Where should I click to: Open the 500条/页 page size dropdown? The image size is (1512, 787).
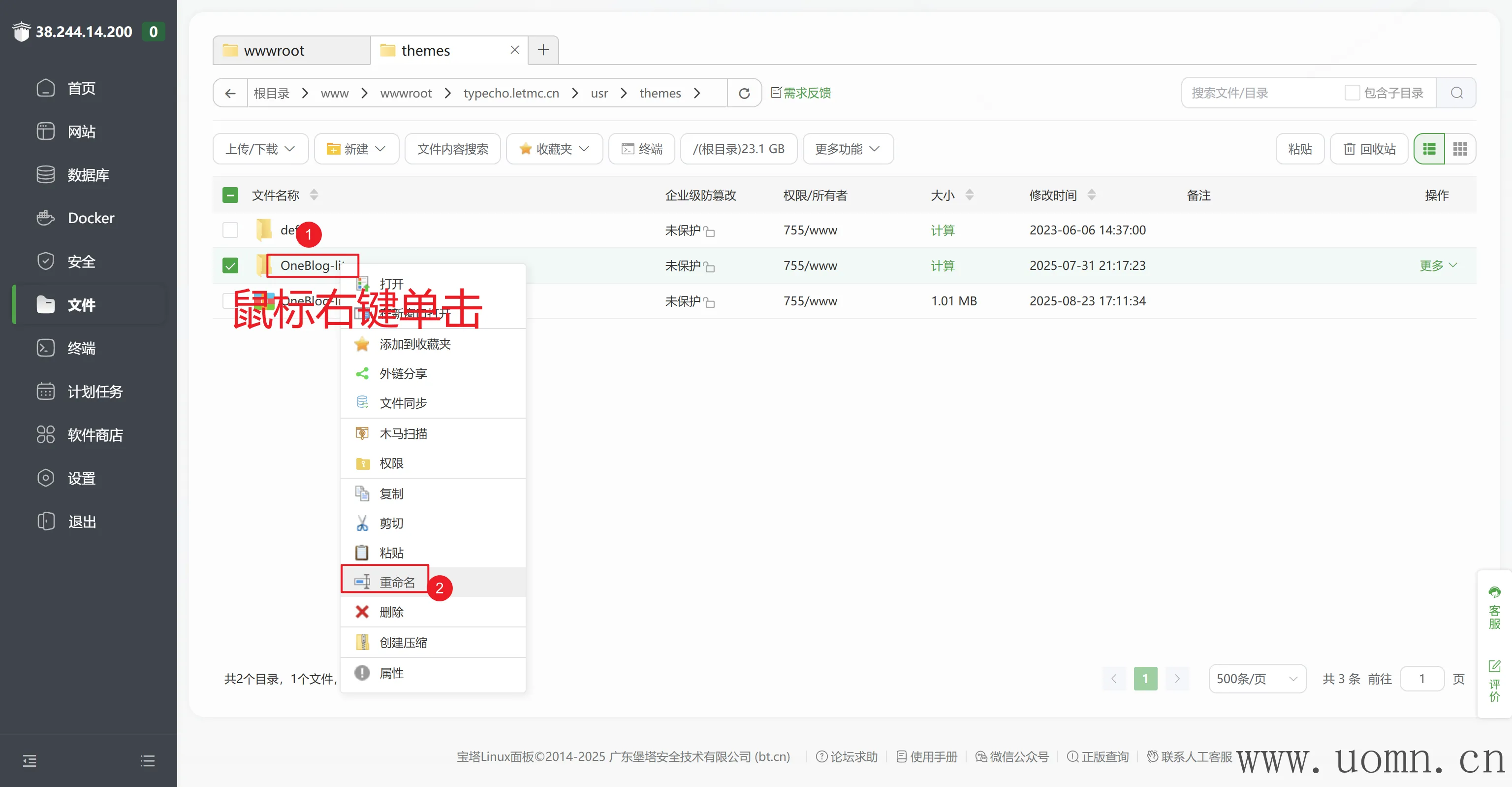pos(1257,679)
